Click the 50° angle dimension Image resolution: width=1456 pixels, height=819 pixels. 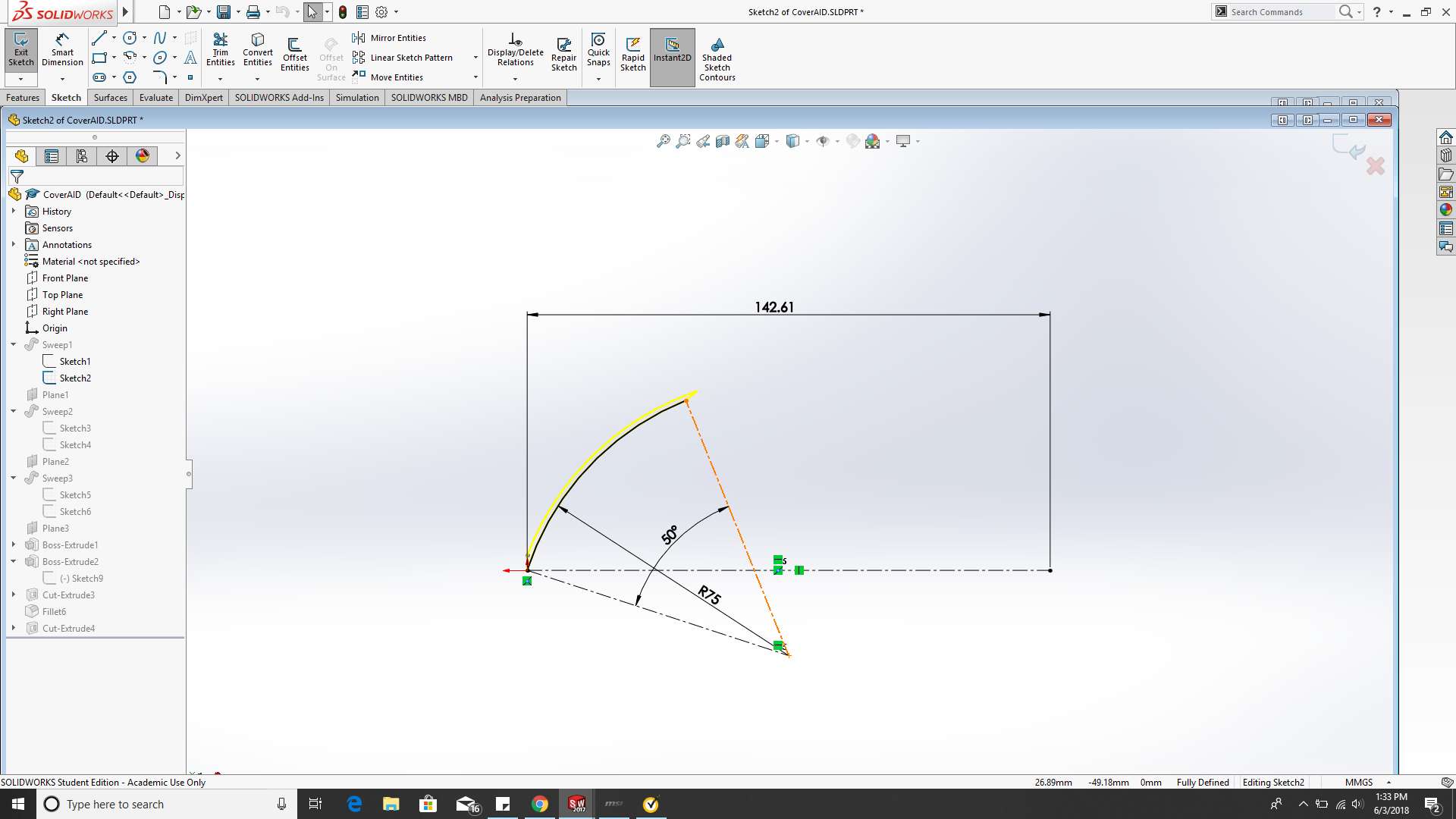(x=670, y=535)
